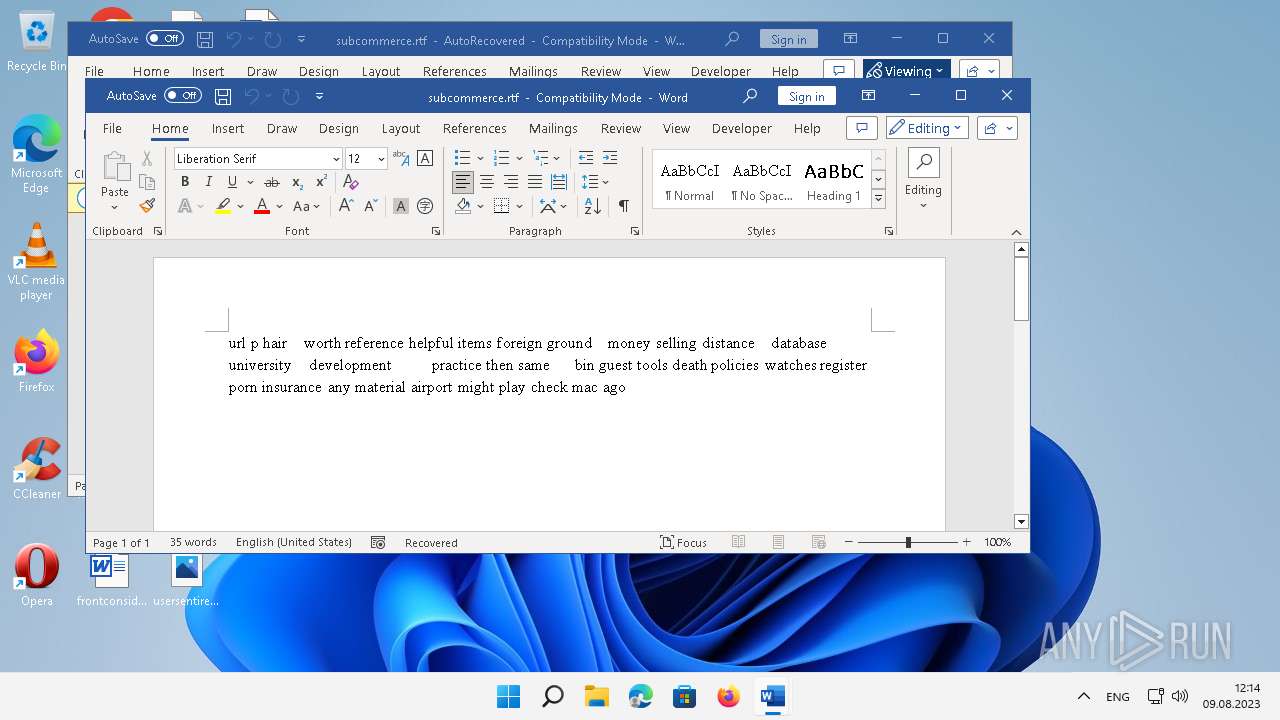The image size is (1280, 720).
Task: Open the File menu
Action: click(112, 128)
